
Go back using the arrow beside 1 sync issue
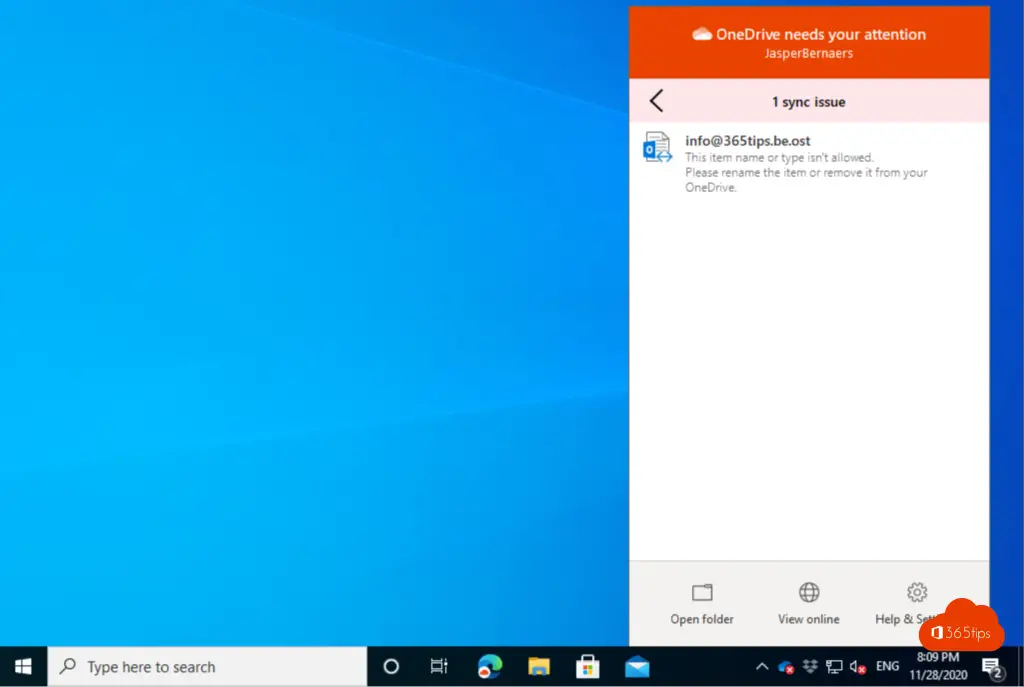tap(656, 101)
